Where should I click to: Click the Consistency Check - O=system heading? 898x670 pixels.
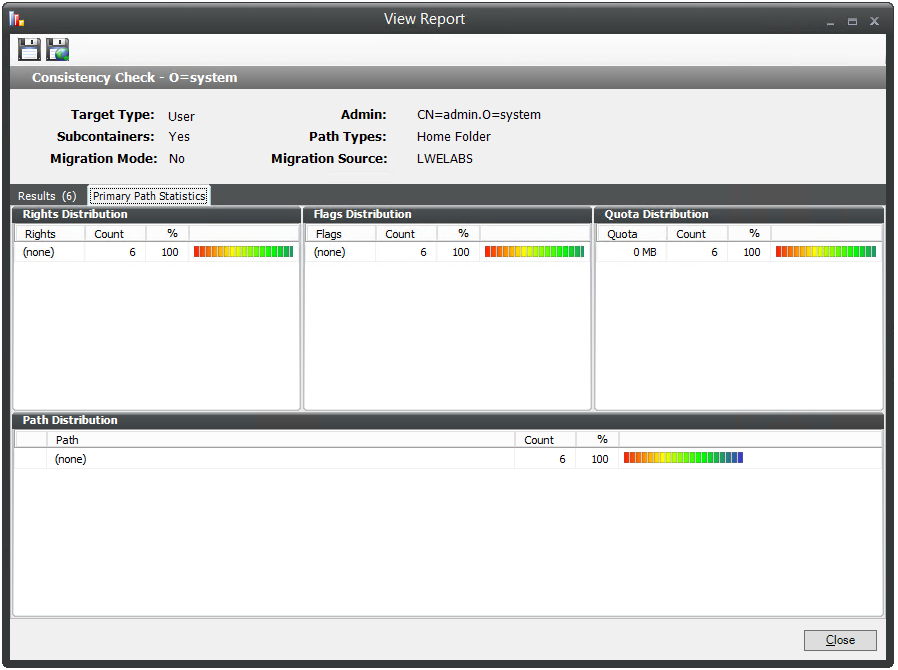pyautogui.click(x=135, y=77)
